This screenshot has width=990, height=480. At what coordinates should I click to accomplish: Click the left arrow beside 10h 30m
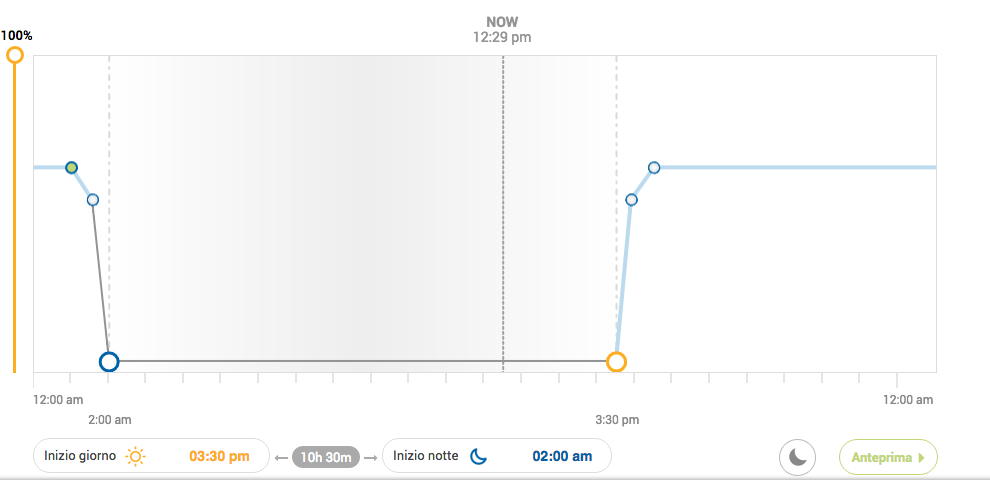pos(282,457)
